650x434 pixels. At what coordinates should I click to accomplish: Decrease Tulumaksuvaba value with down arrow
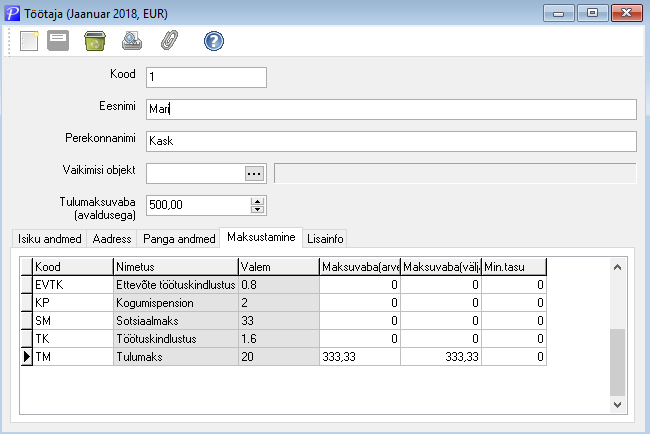tap(257, 209)
